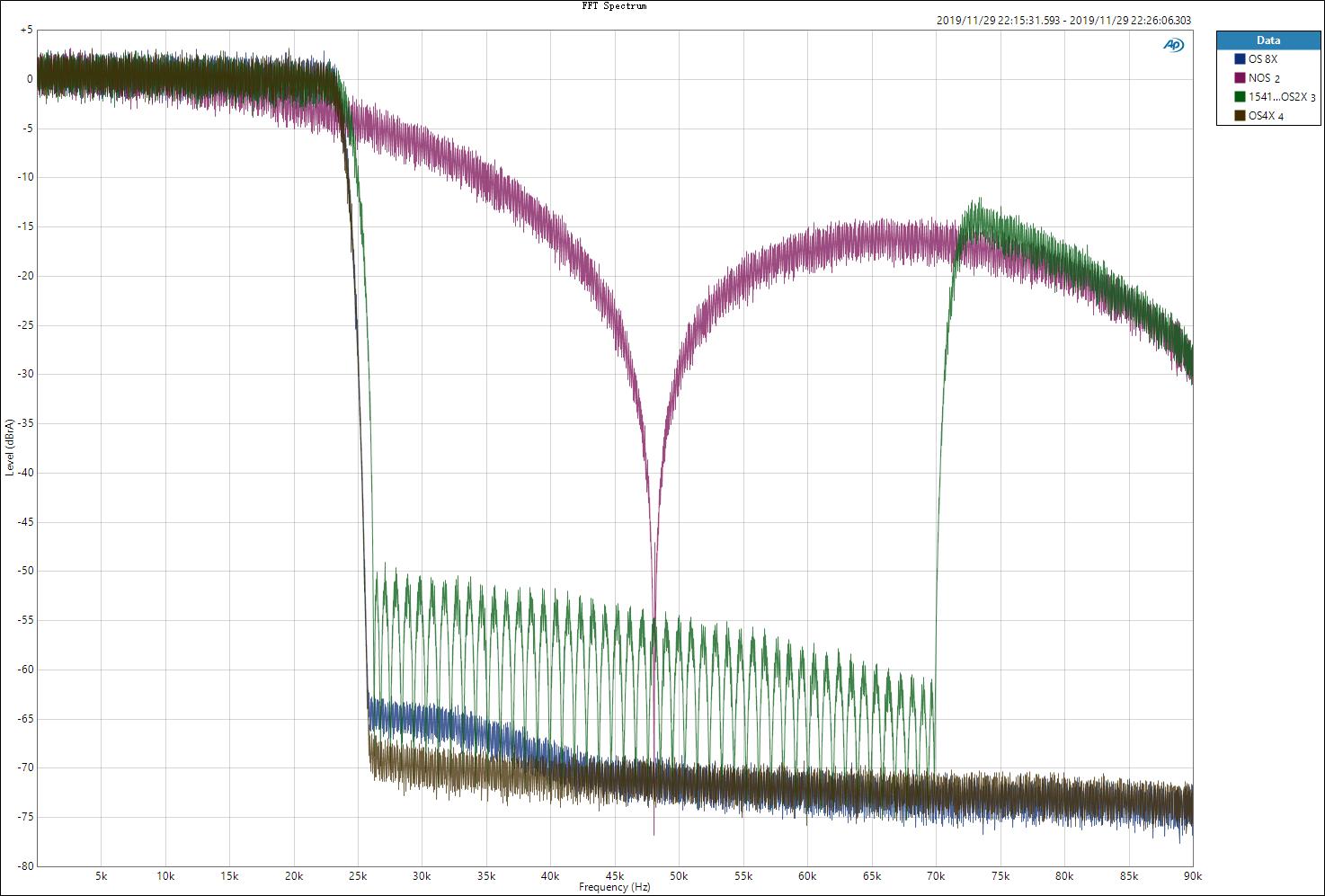Image resolution: width=1325 pixels, height=896 pixels.
Task: Click the '-10' level tick label
Action: click(x=26, y=177)
